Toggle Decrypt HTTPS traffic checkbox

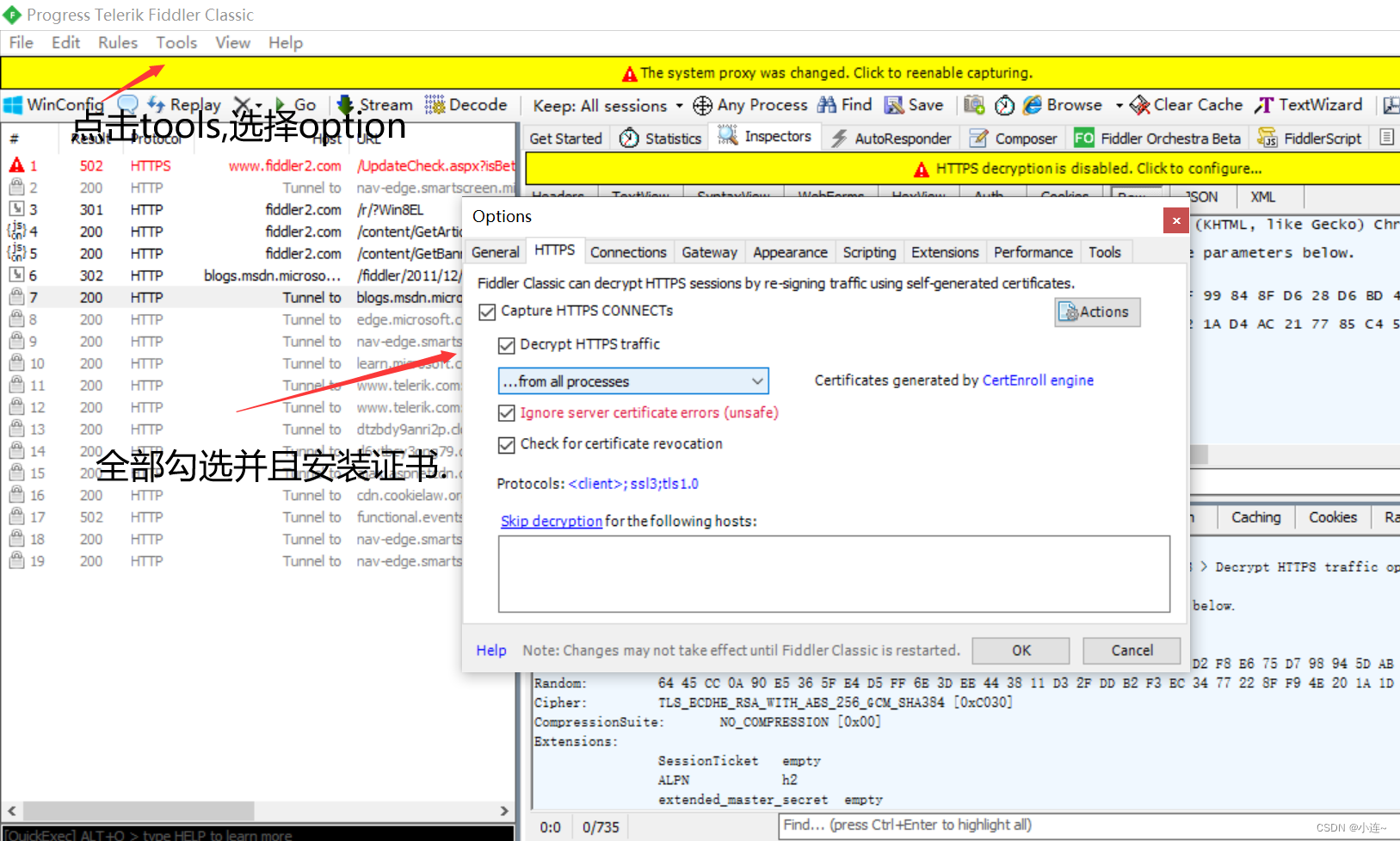[506, 345]
